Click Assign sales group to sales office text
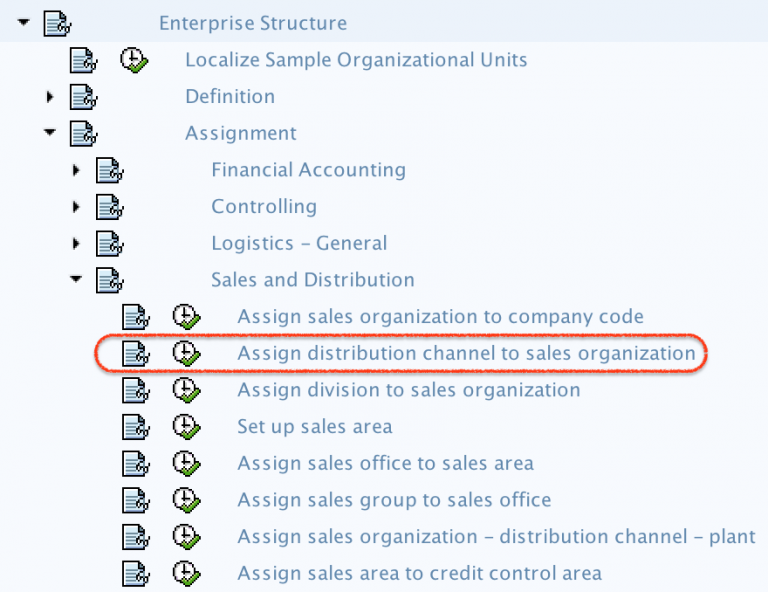 (394, 500)
